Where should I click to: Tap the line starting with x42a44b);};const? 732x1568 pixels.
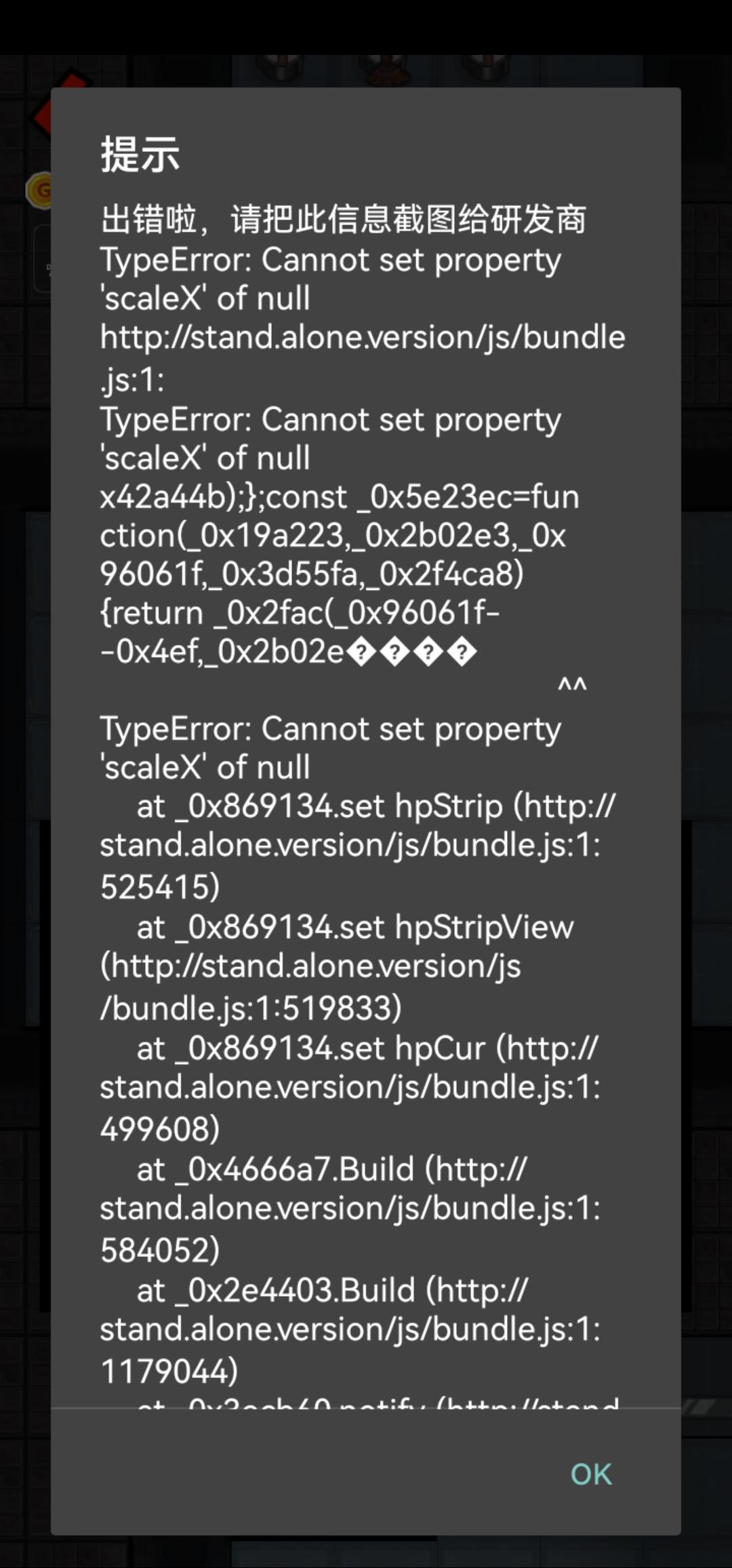340,497
